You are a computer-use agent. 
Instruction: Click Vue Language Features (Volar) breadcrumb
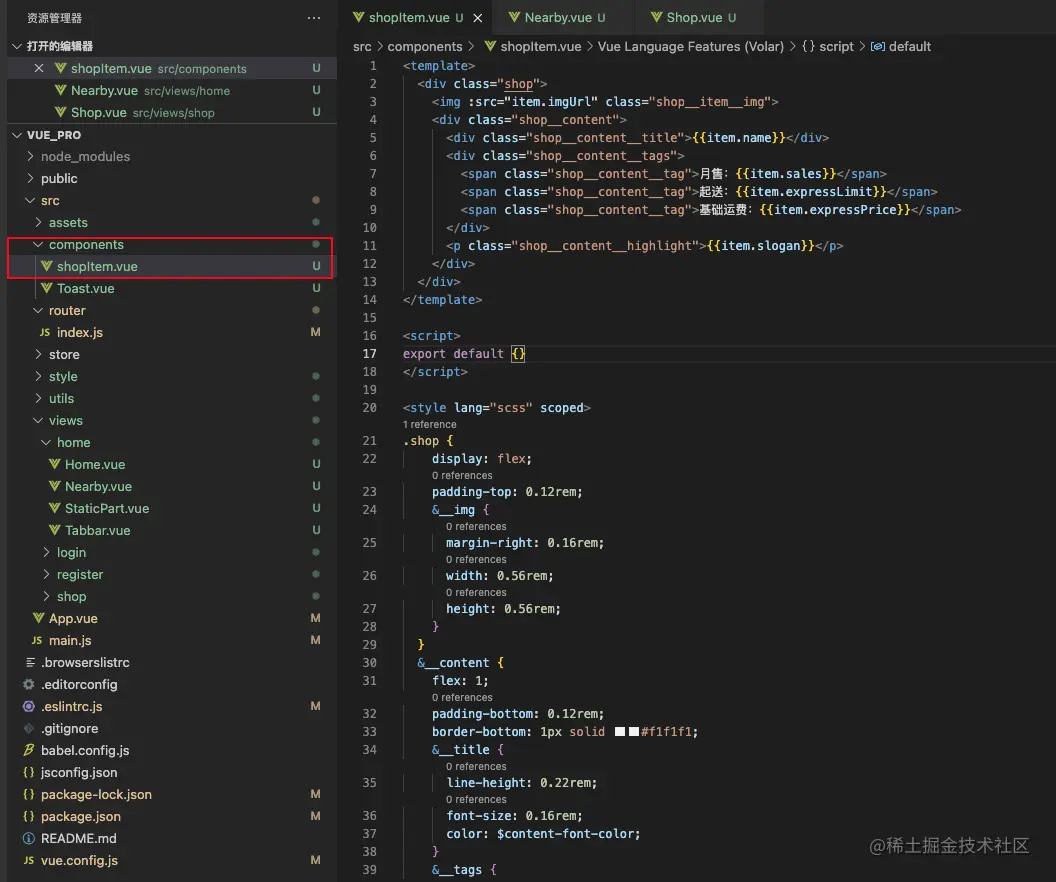691,46
